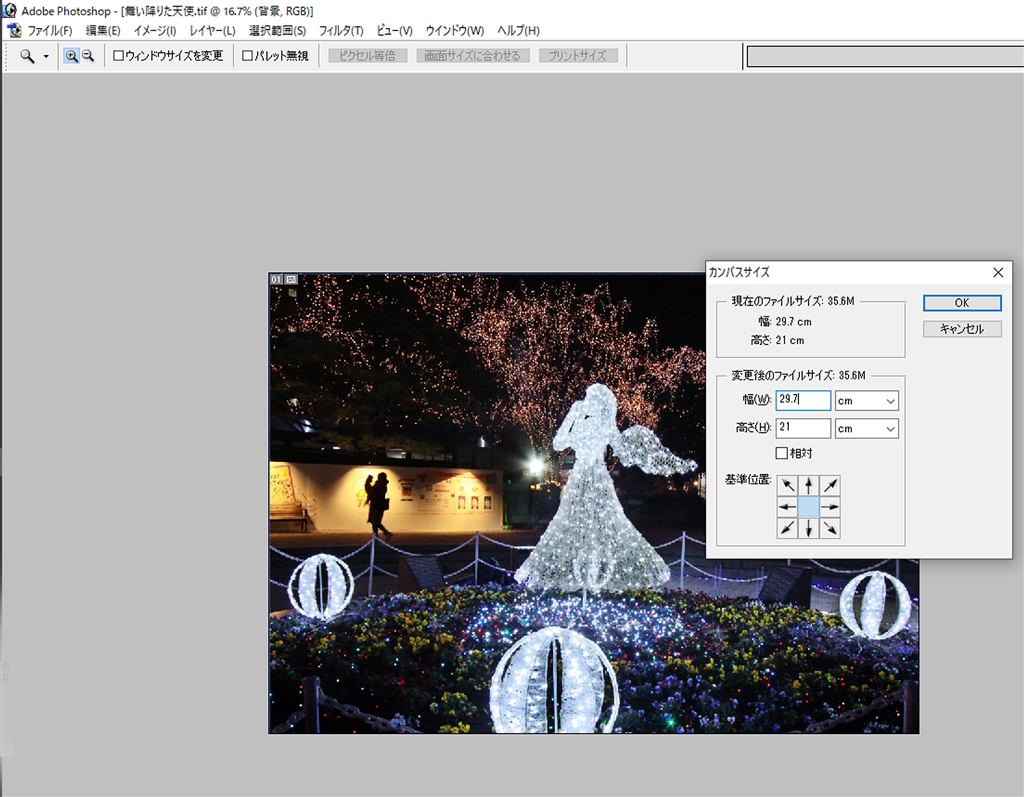This screenshot has height=797, width=1024.
Task: Click the カンバスサイズ dialog title
Action: (739, 272)
